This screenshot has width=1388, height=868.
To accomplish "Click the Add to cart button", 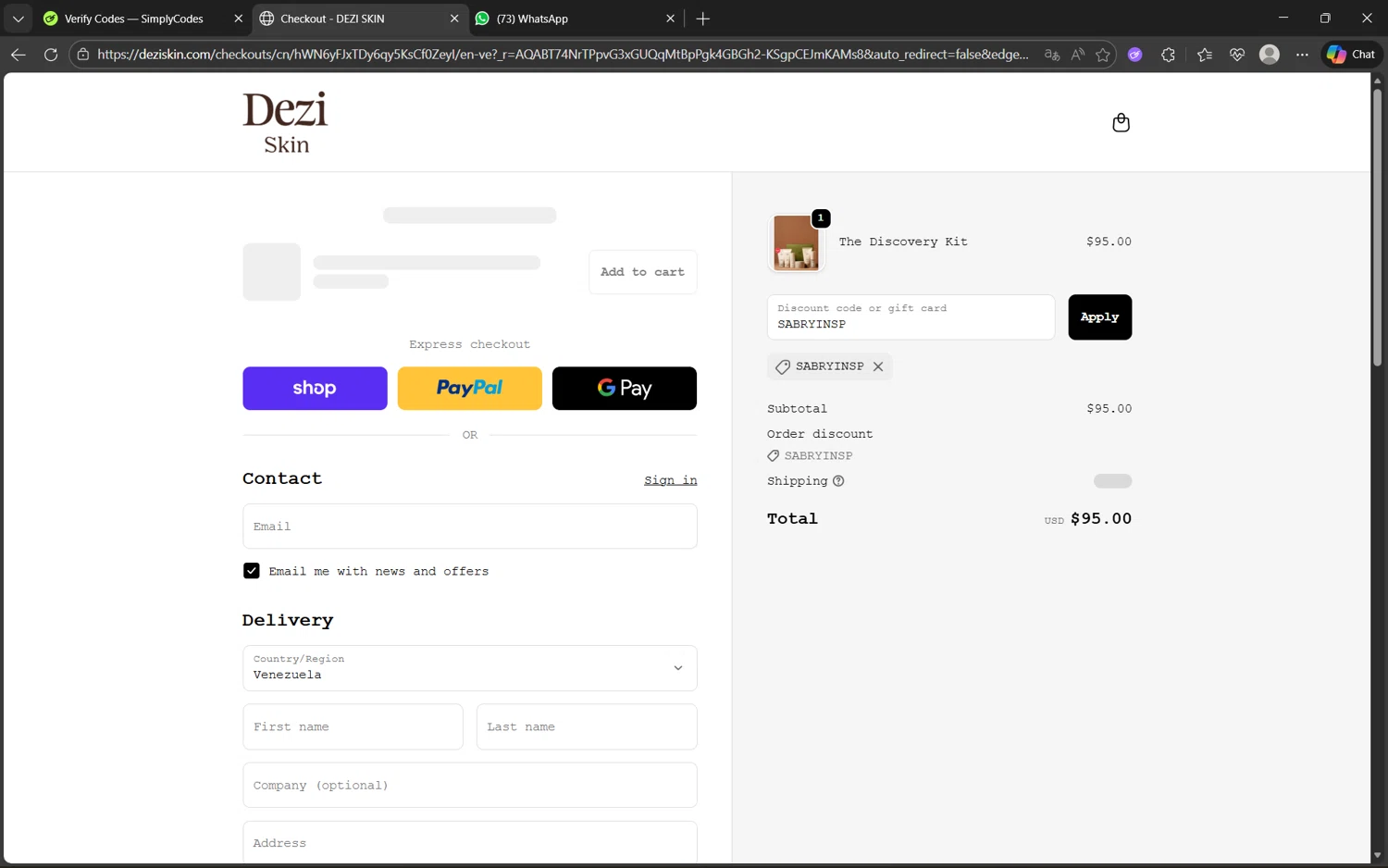I will click(642, 272).
